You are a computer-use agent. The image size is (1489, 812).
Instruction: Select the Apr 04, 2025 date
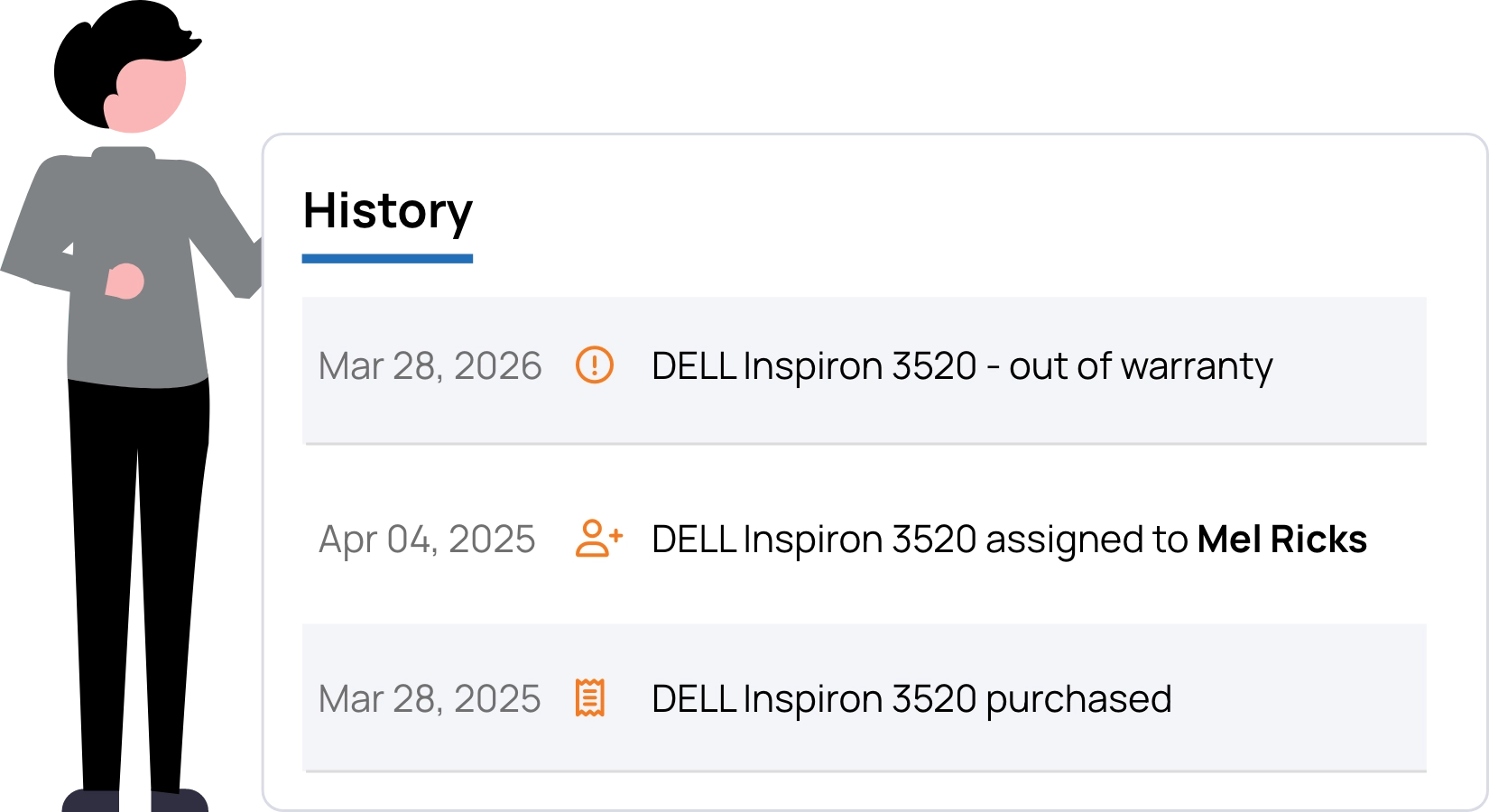click(x=427, y=540)
